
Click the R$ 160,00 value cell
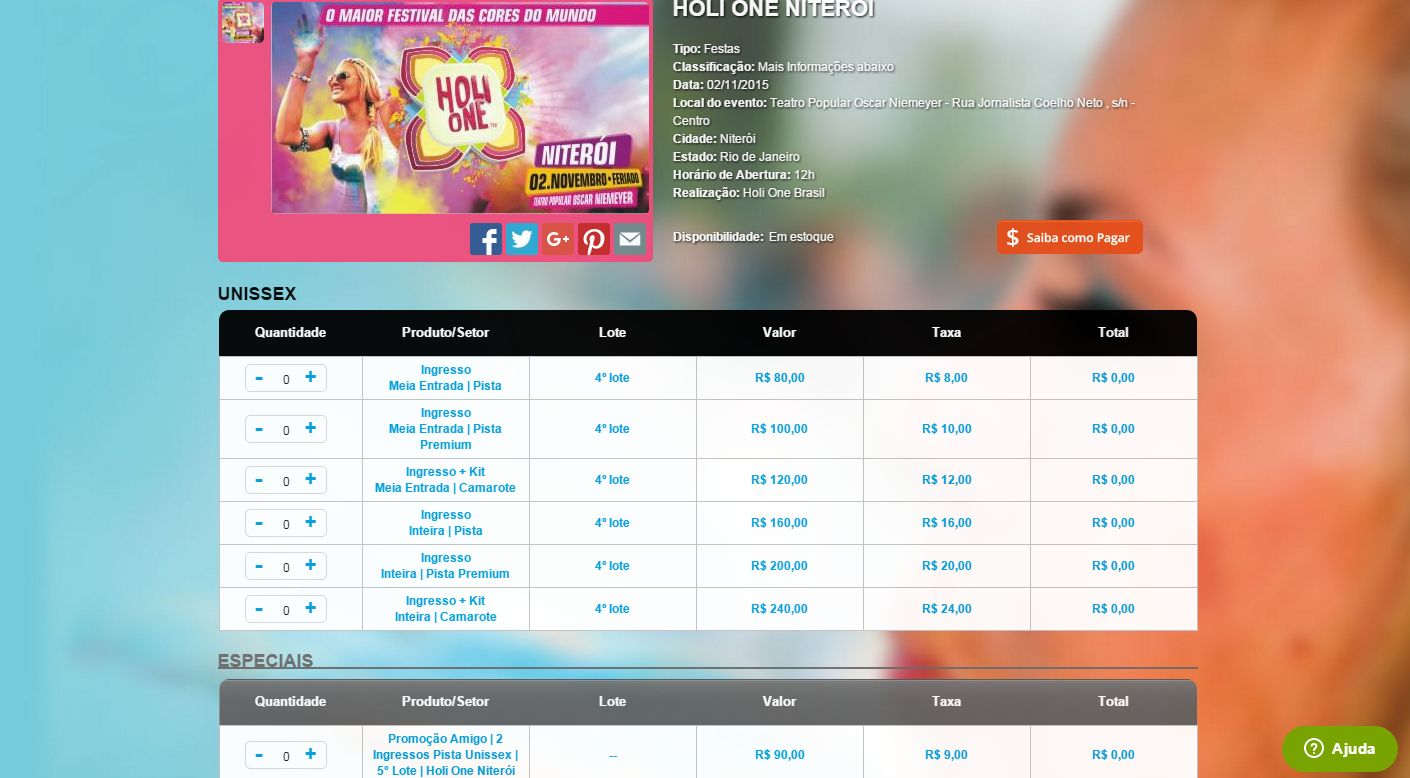780,523
